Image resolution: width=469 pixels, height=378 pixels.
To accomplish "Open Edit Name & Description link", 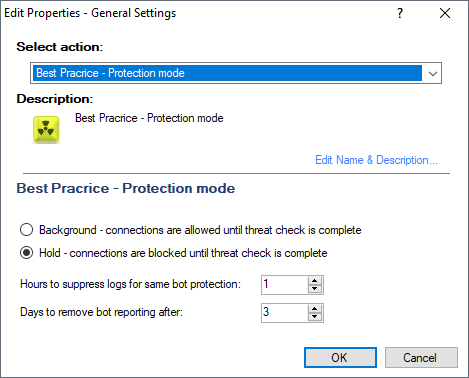I will click(x=376, y=160).
